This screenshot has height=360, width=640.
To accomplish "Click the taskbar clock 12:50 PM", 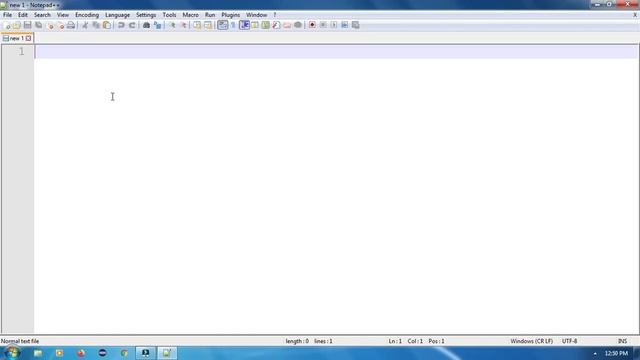I will 616,353.
